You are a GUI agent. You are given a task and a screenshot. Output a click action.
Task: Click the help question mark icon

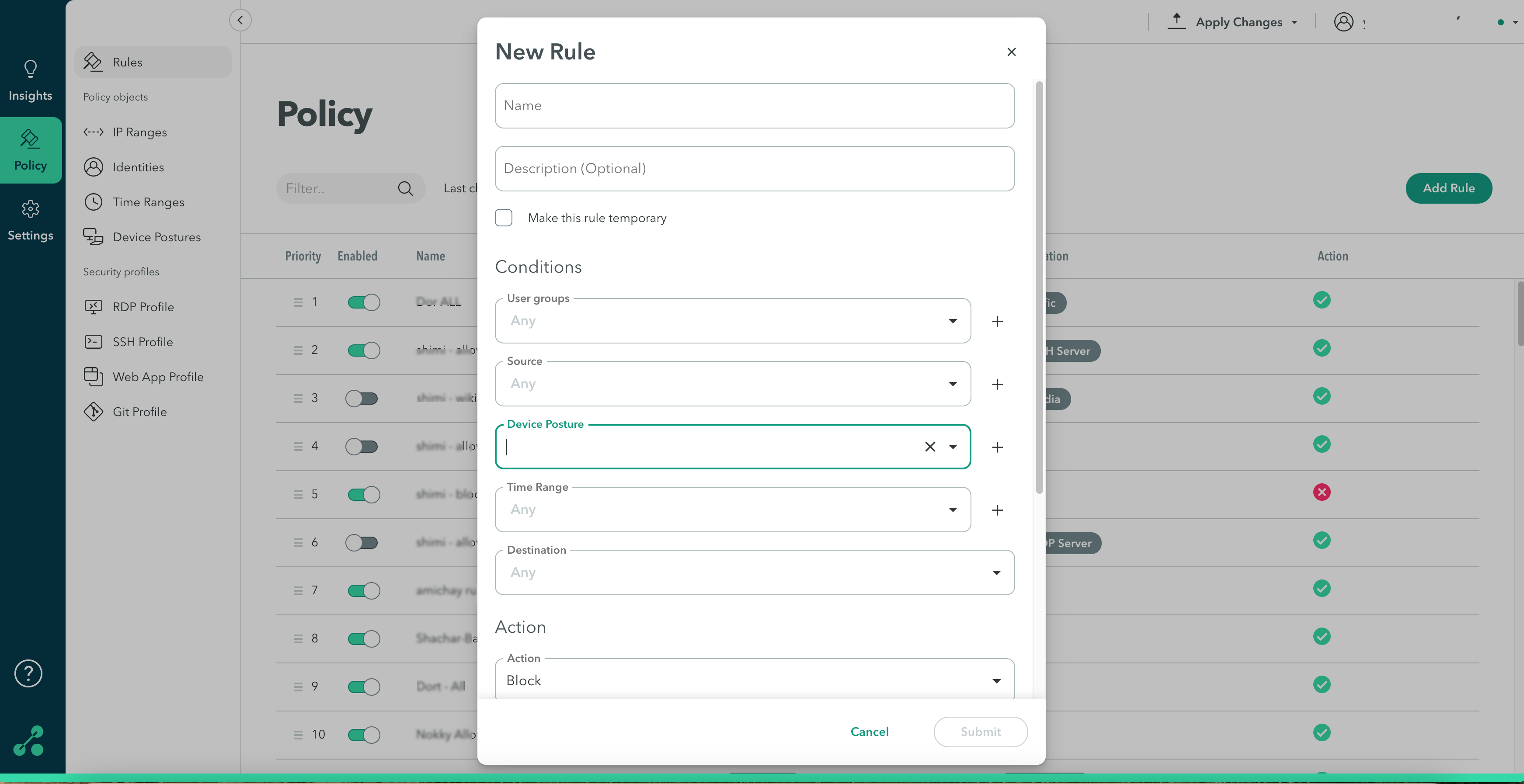28,673
